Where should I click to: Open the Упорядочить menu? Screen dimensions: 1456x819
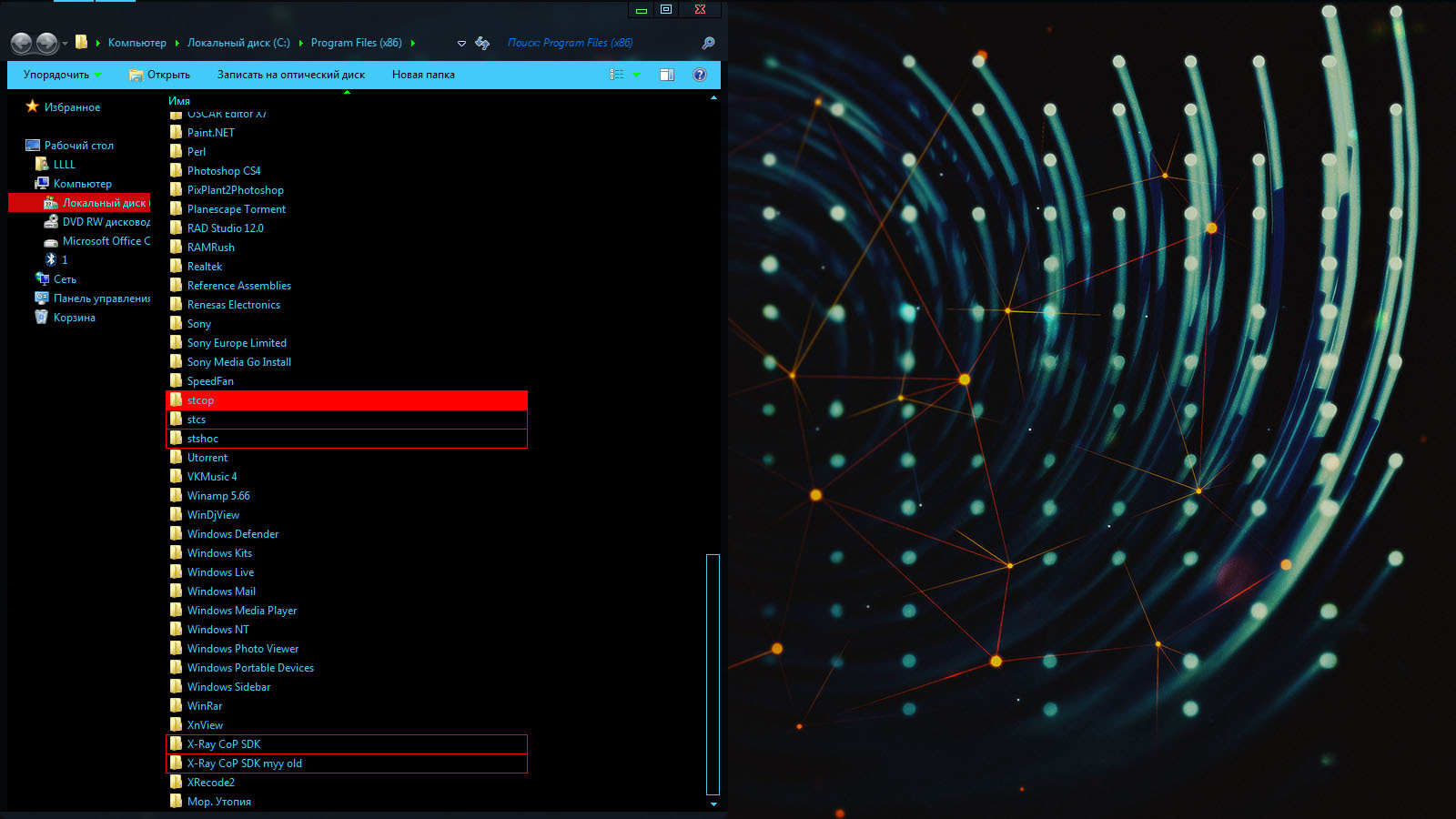[x=62, y=75]
